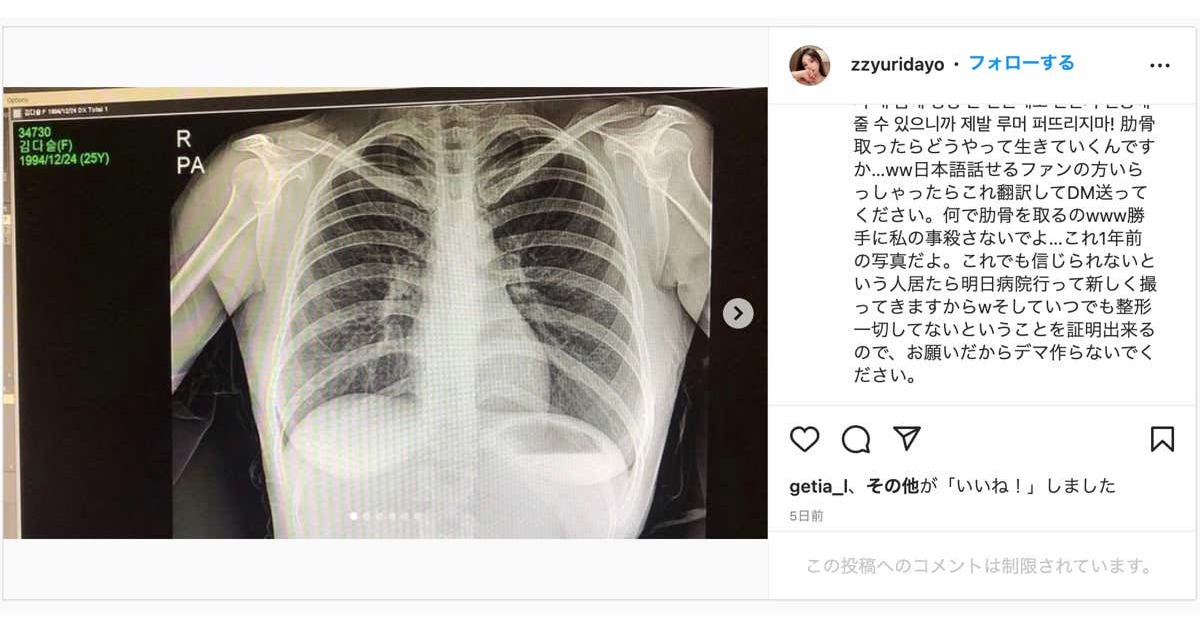Open comments via speech bubble icon
The width and height of the screenshot is (1200, 628).
[x=856, y=439]
